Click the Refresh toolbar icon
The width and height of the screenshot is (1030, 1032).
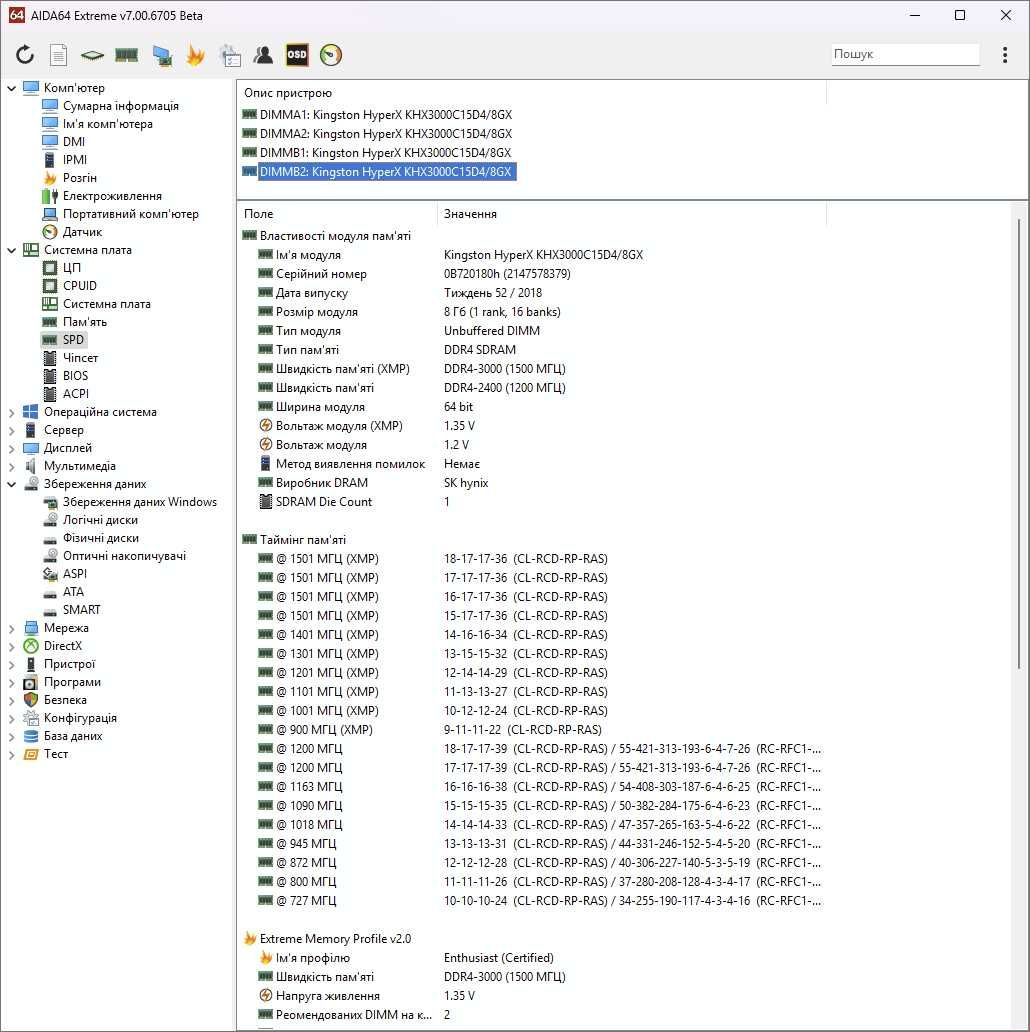point(25,55)
